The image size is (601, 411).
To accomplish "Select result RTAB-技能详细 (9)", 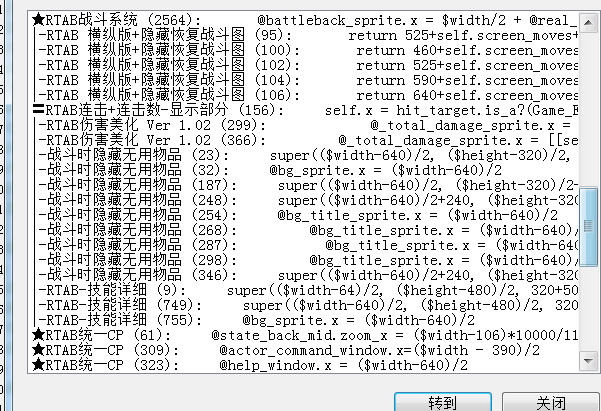I will (x=304, y=290).
